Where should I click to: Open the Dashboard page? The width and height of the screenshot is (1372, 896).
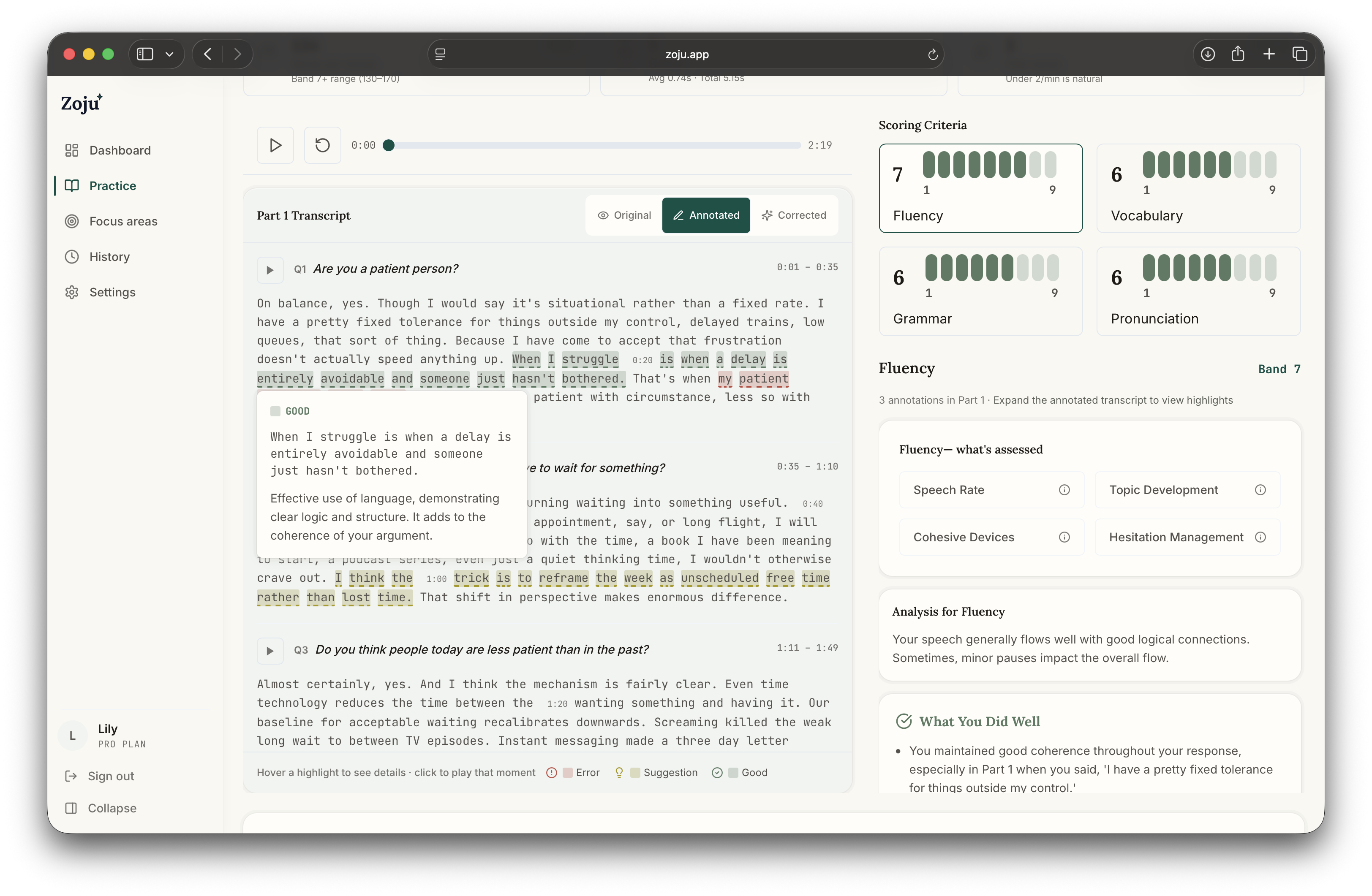(120, 150)
